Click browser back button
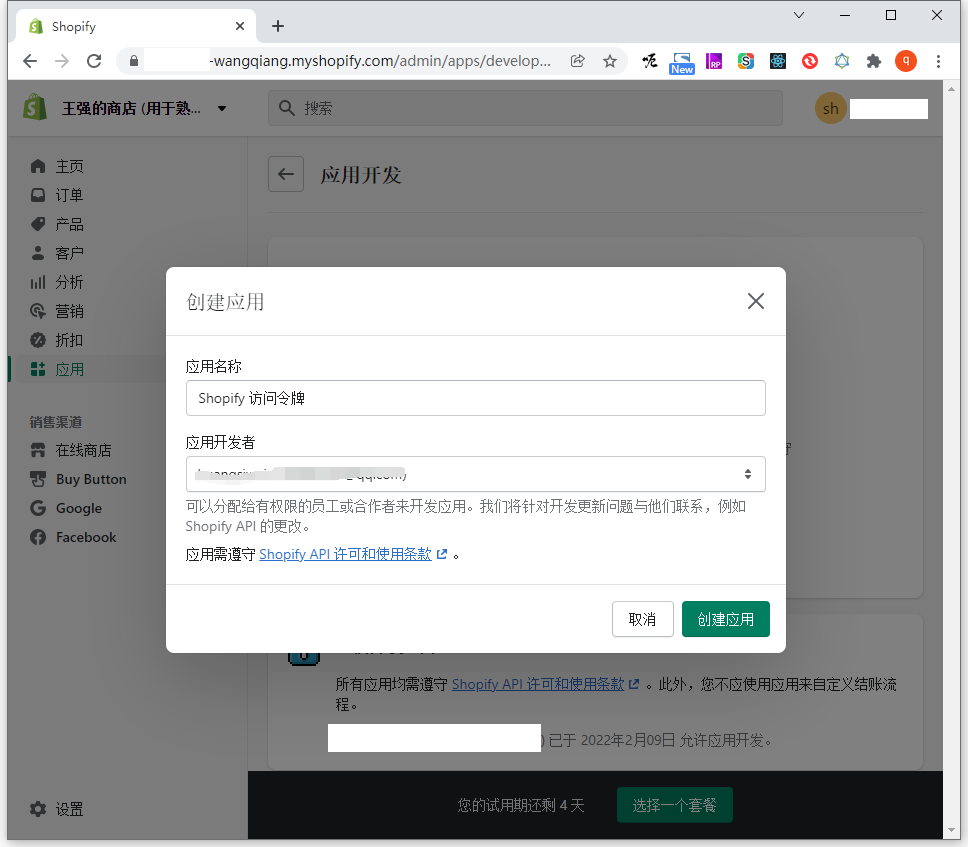The image size is (968, 847). [30, 61]
